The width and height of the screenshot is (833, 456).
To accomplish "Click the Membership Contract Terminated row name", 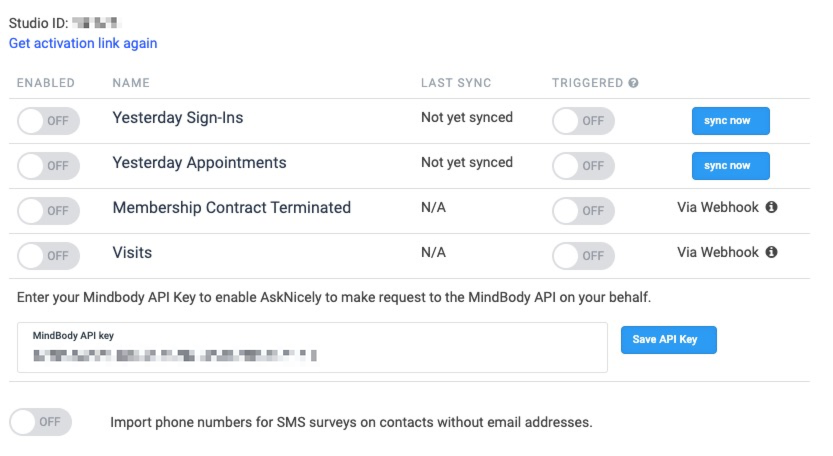I will pyautogui.click(x=231, y=208).
